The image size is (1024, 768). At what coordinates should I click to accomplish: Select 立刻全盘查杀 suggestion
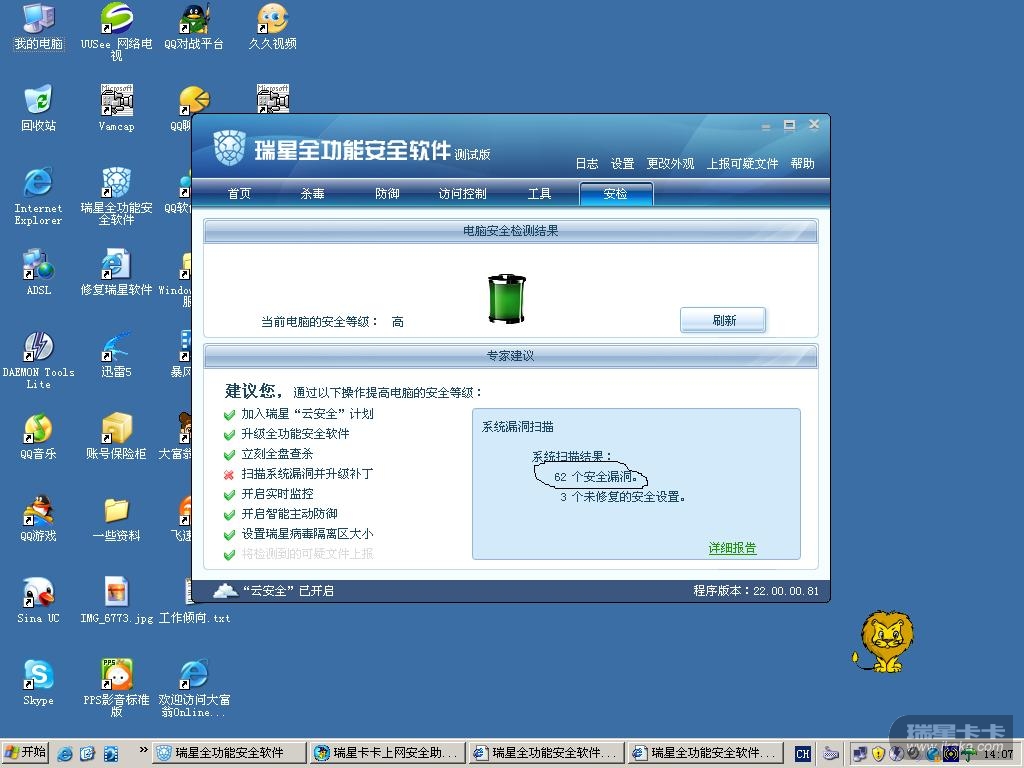coord(277,454)
